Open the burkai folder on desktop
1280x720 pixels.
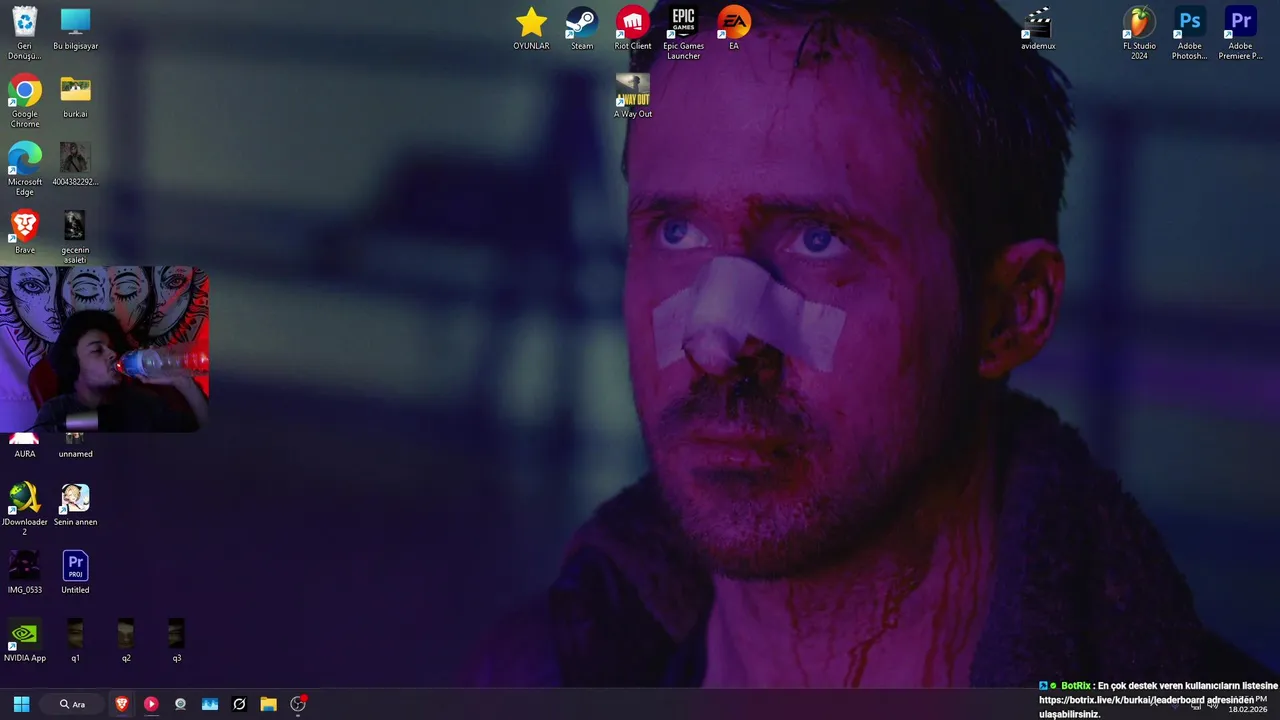point(75,97)
